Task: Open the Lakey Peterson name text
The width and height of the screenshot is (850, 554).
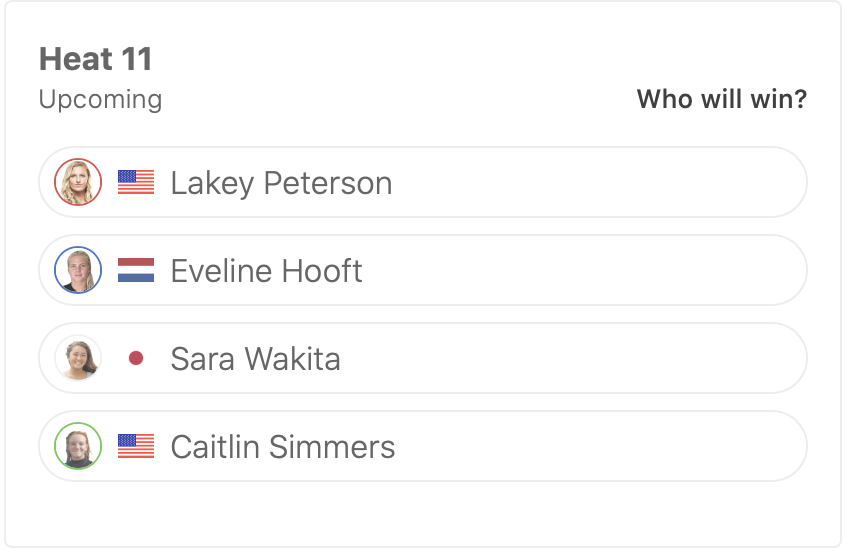Action: point(281,183)
